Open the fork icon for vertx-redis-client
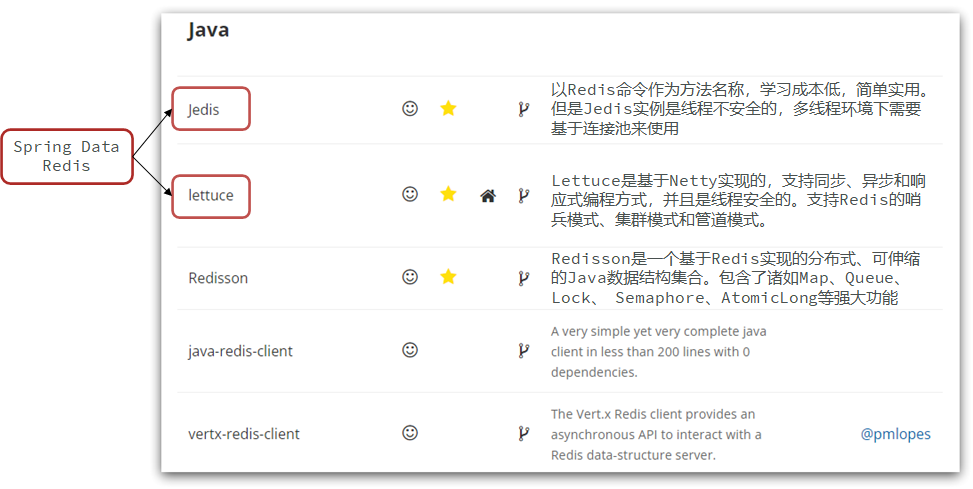 524,433
